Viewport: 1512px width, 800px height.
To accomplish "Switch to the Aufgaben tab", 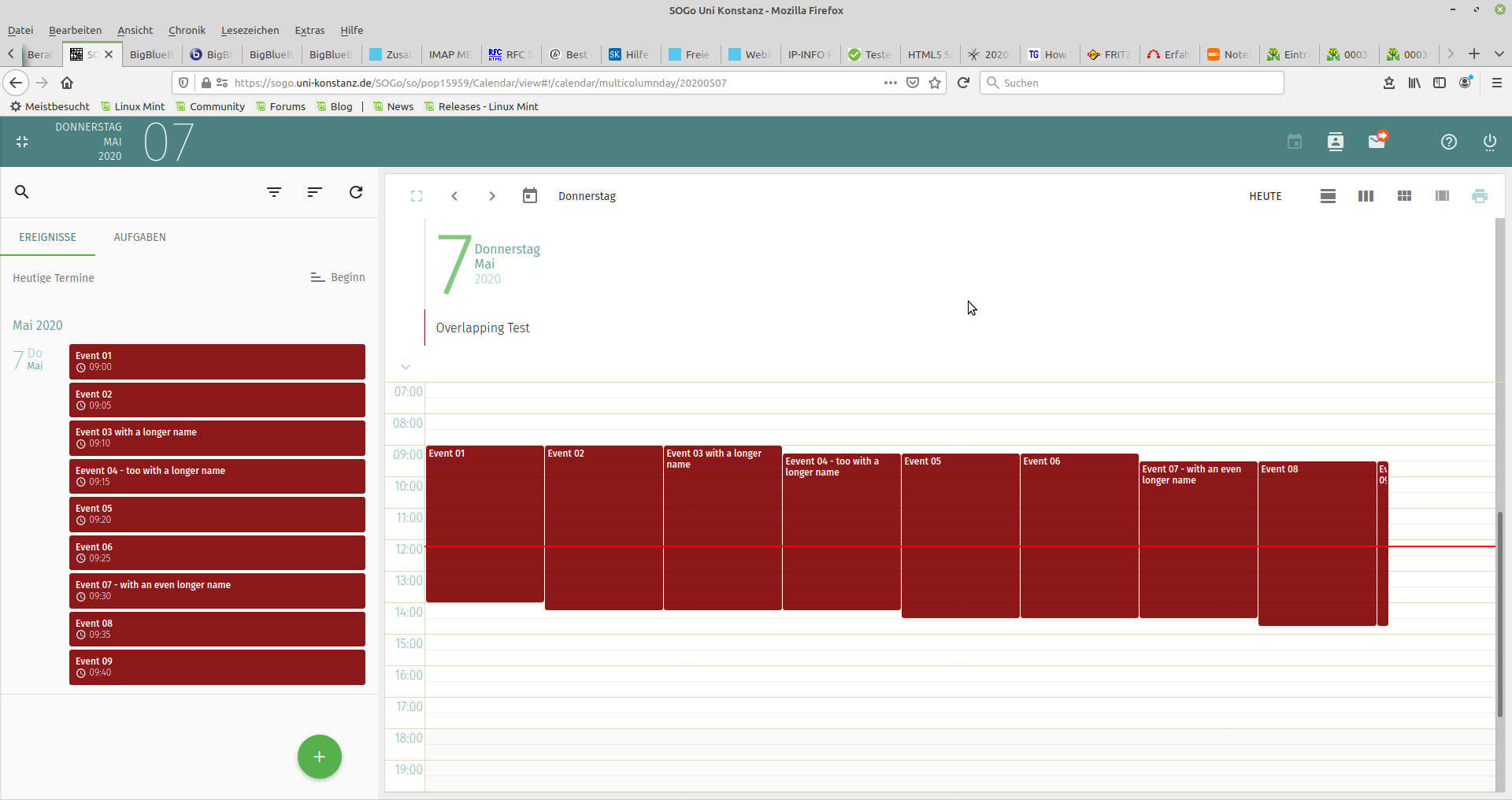I will [x=139, y=237].
